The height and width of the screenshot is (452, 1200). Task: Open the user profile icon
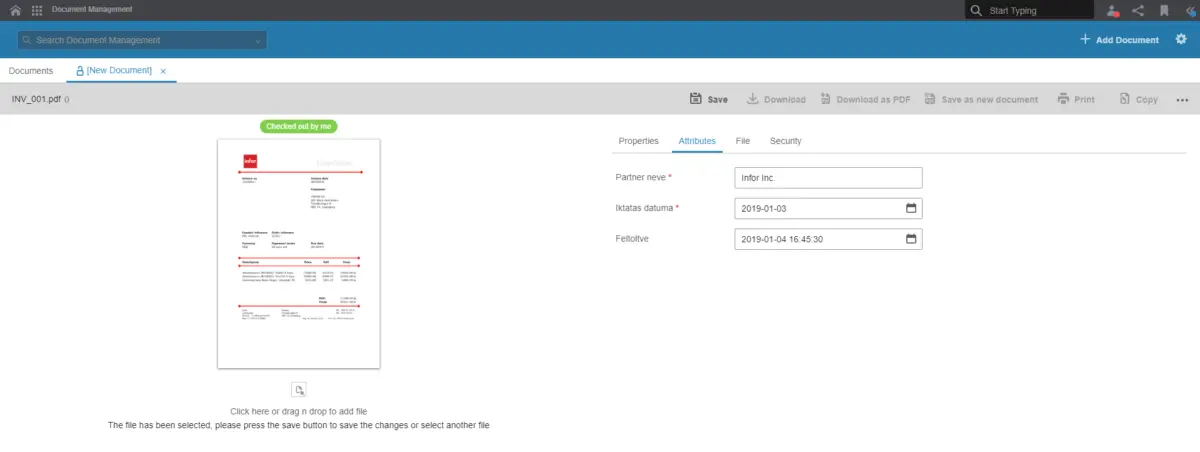click(x=1113, y=10)
